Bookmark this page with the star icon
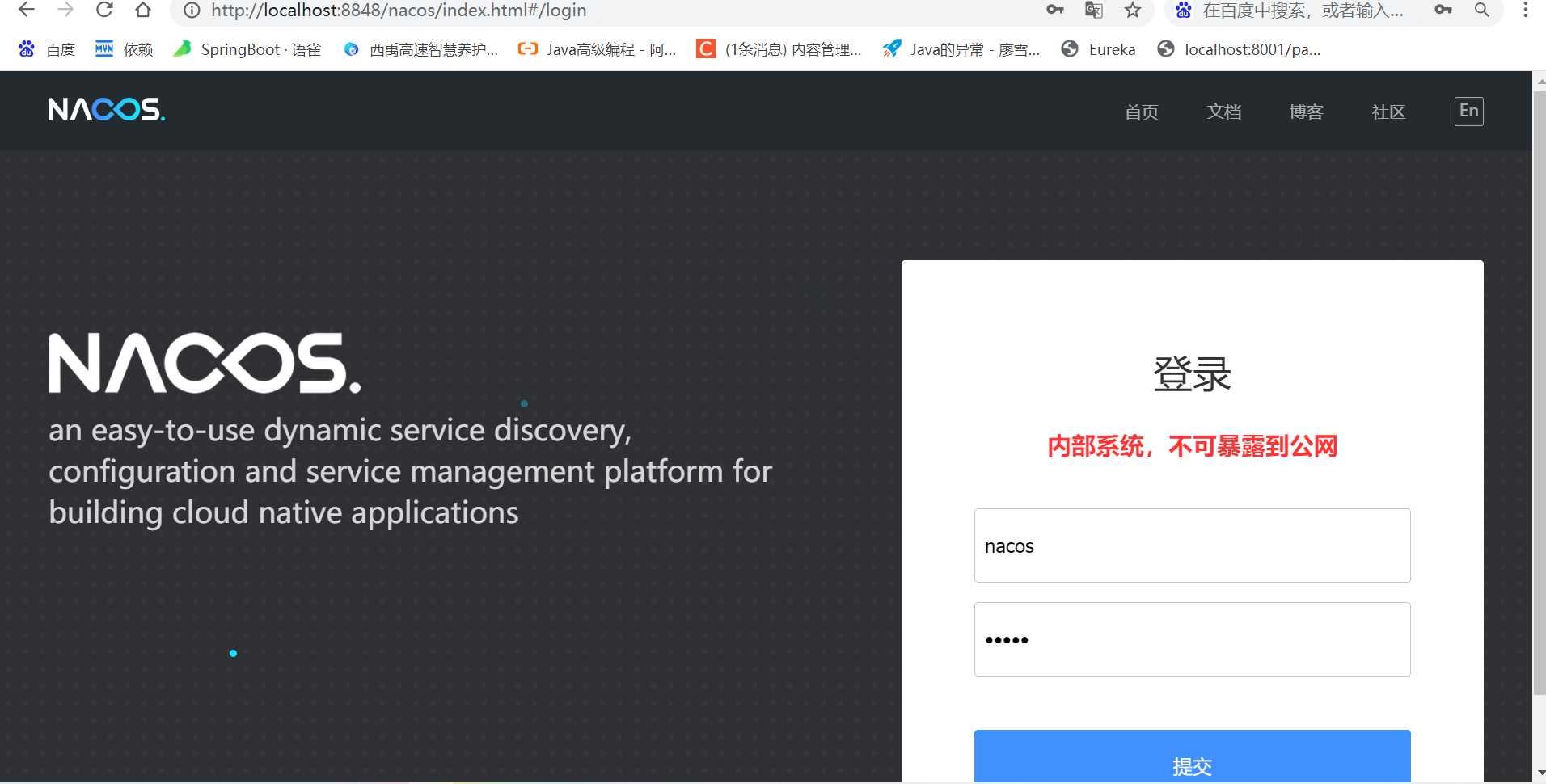The image size is (1546, 784). [x=1132, y=11]
